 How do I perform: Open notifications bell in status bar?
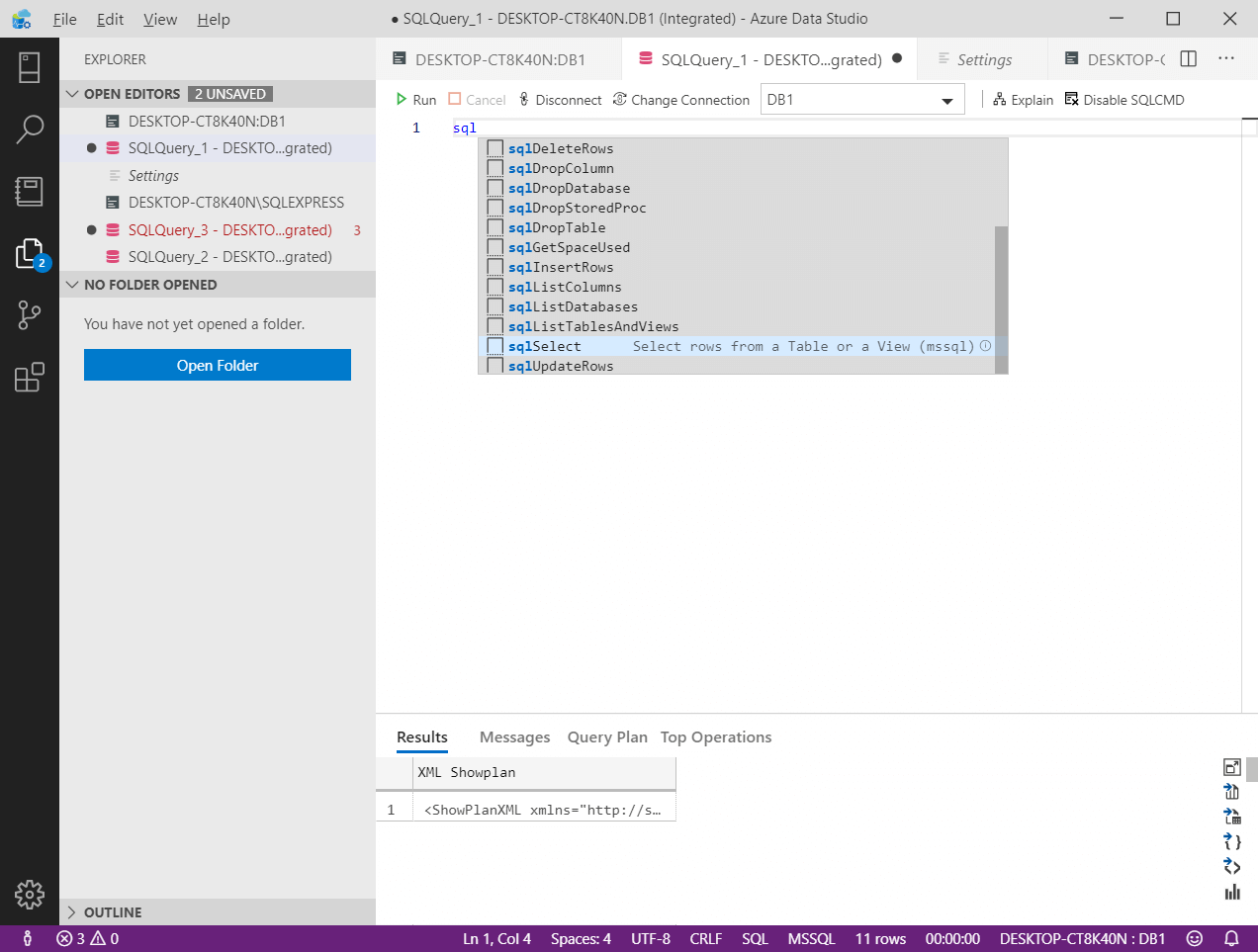[x=1231, y=938]
